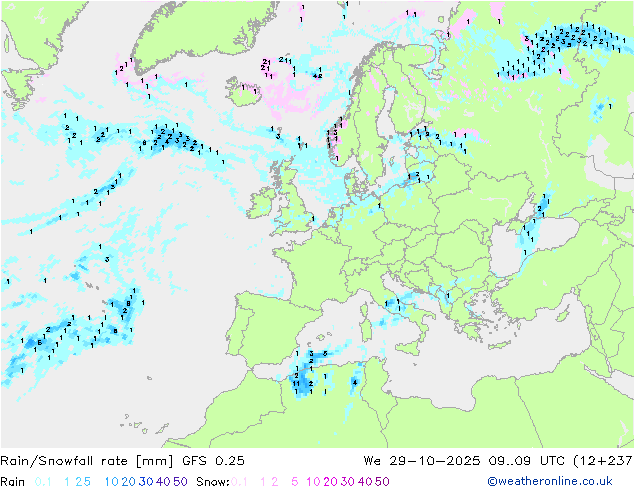Image resolution: width=634 pixels, height=490 pixels.
Task: Click the "09..09 UTC" time text
Action: (526, 461)
